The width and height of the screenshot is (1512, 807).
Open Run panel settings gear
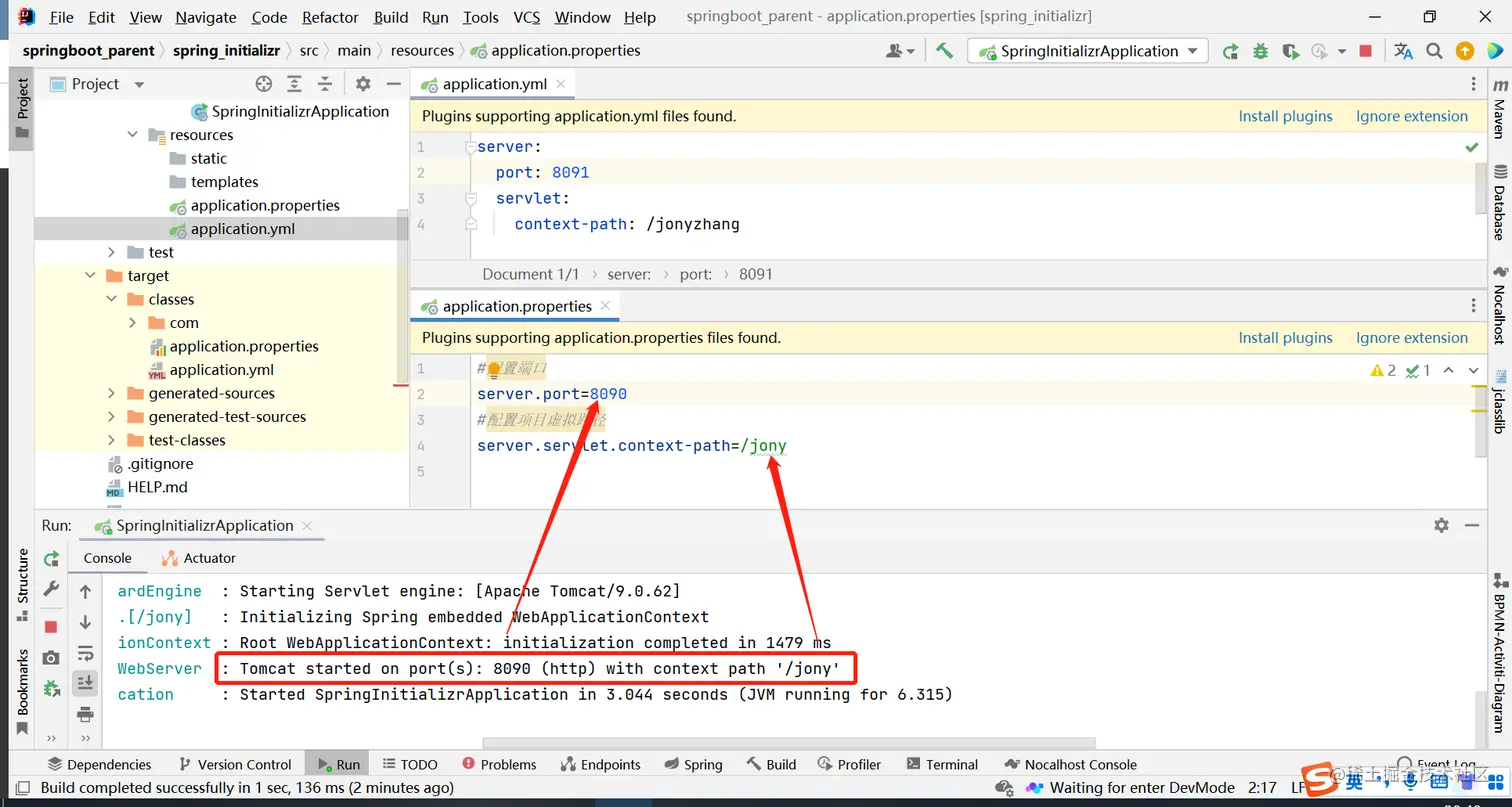pos(1441,525)
